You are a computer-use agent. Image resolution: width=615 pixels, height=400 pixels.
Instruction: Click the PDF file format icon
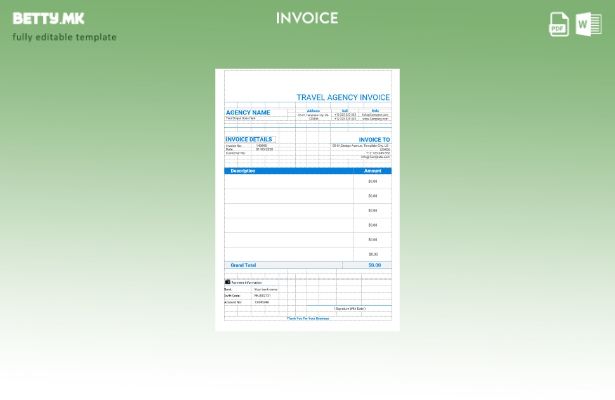559,25
